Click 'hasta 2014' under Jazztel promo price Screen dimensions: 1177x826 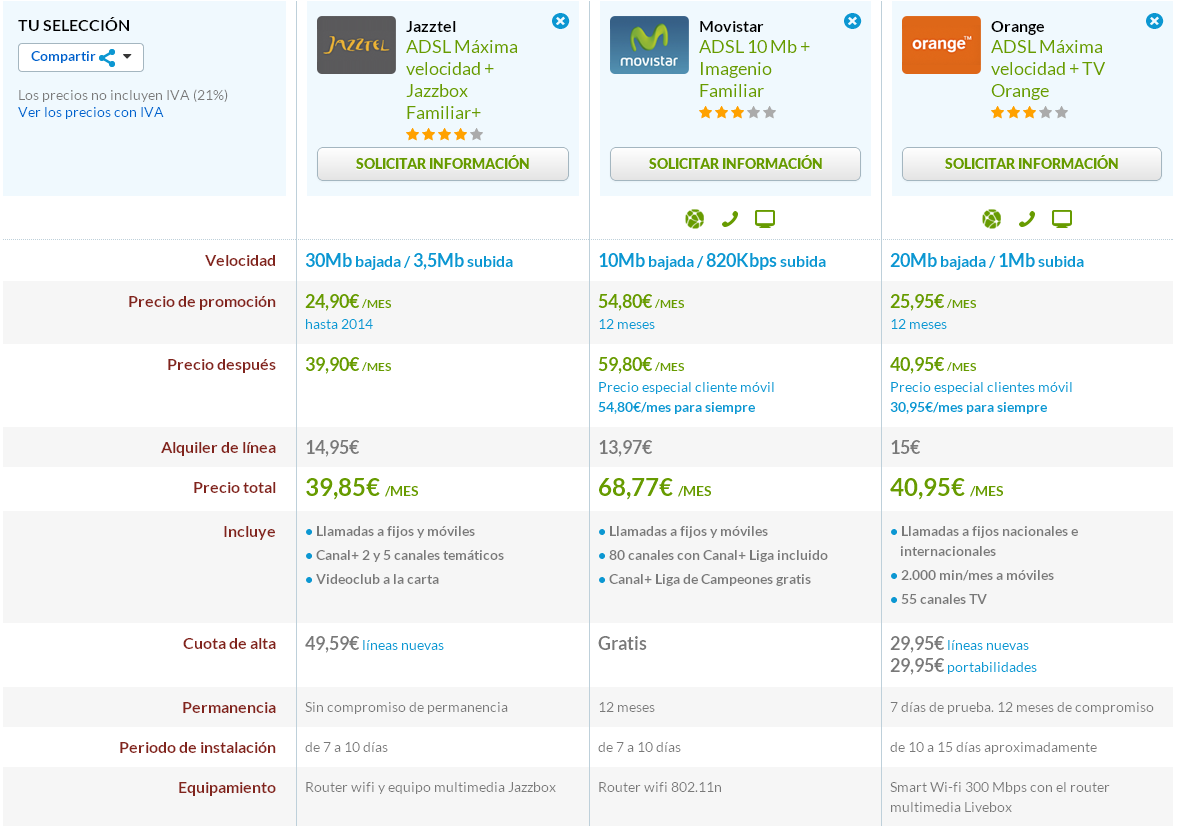pyautogui.click(x=339, y=324)
